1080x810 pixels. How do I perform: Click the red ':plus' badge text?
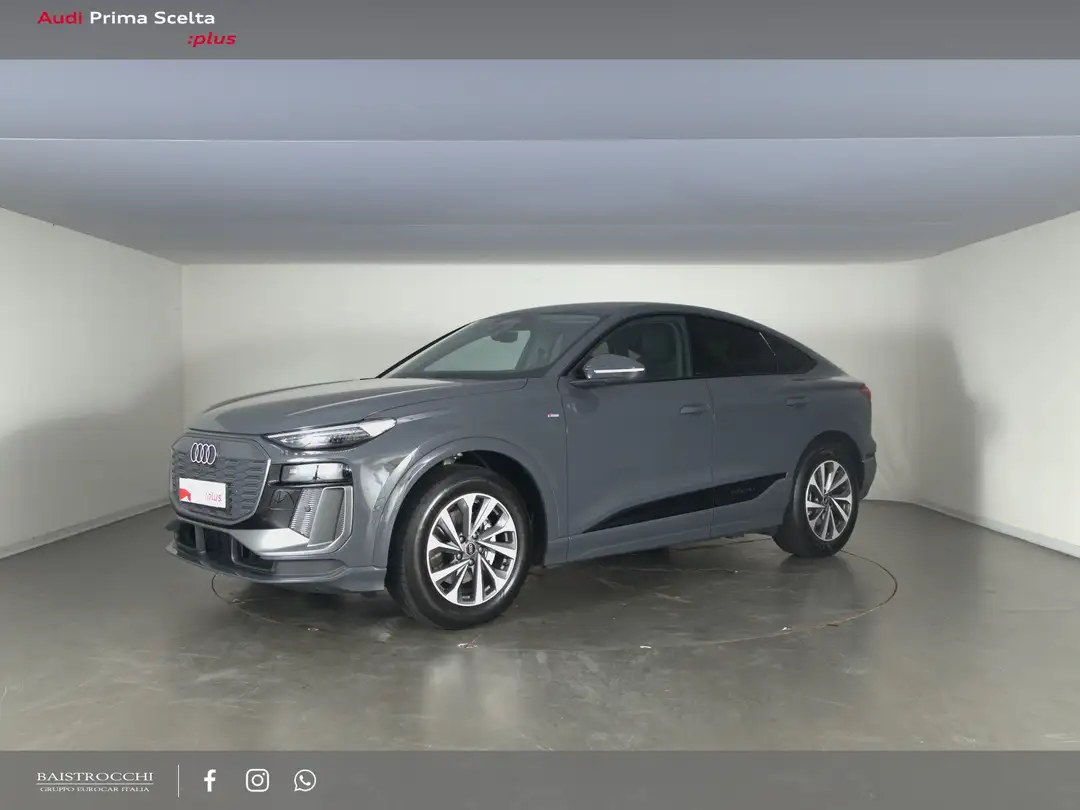[211, 40]
